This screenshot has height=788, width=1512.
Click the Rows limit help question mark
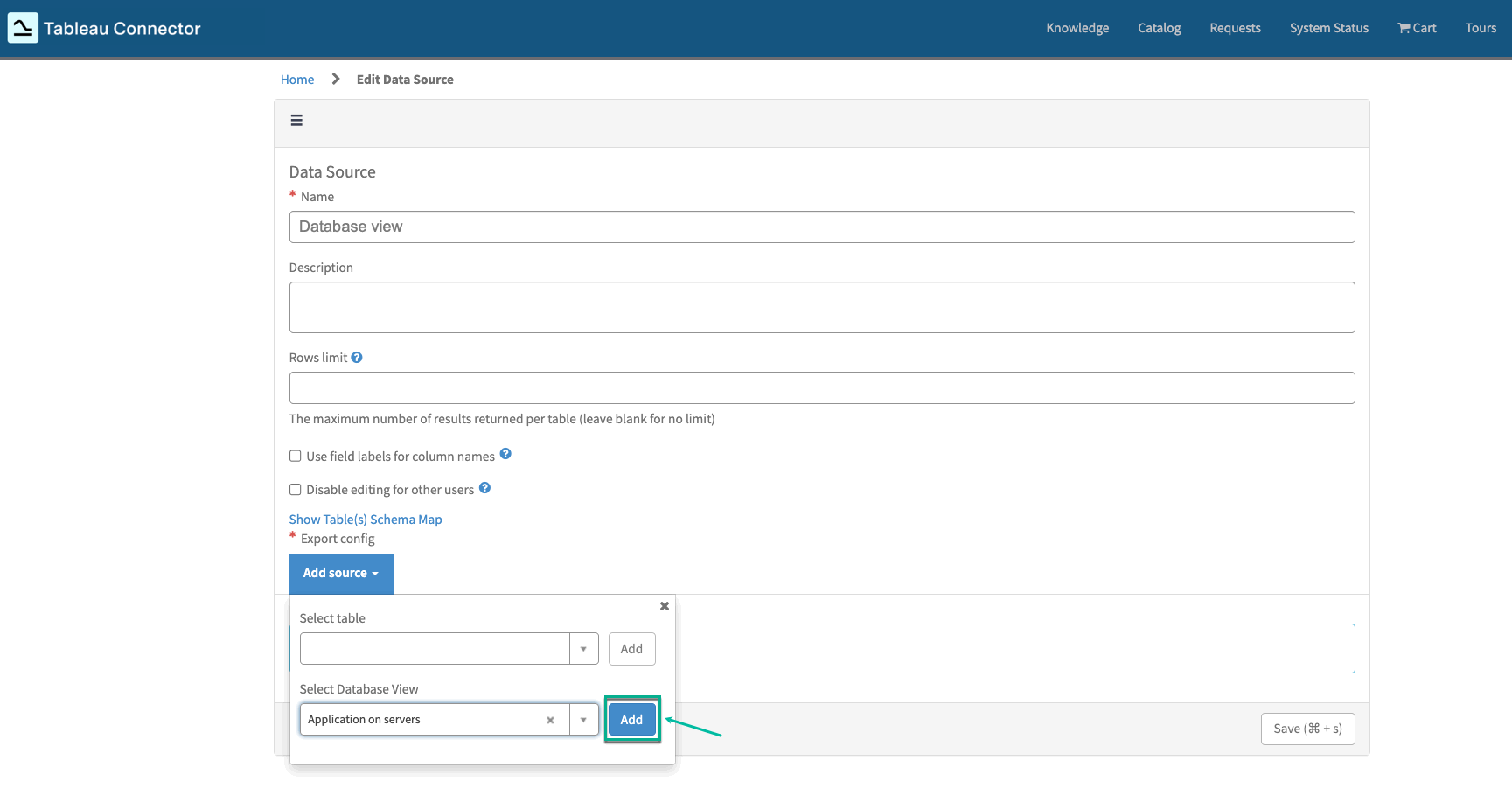tap(356, 357)
